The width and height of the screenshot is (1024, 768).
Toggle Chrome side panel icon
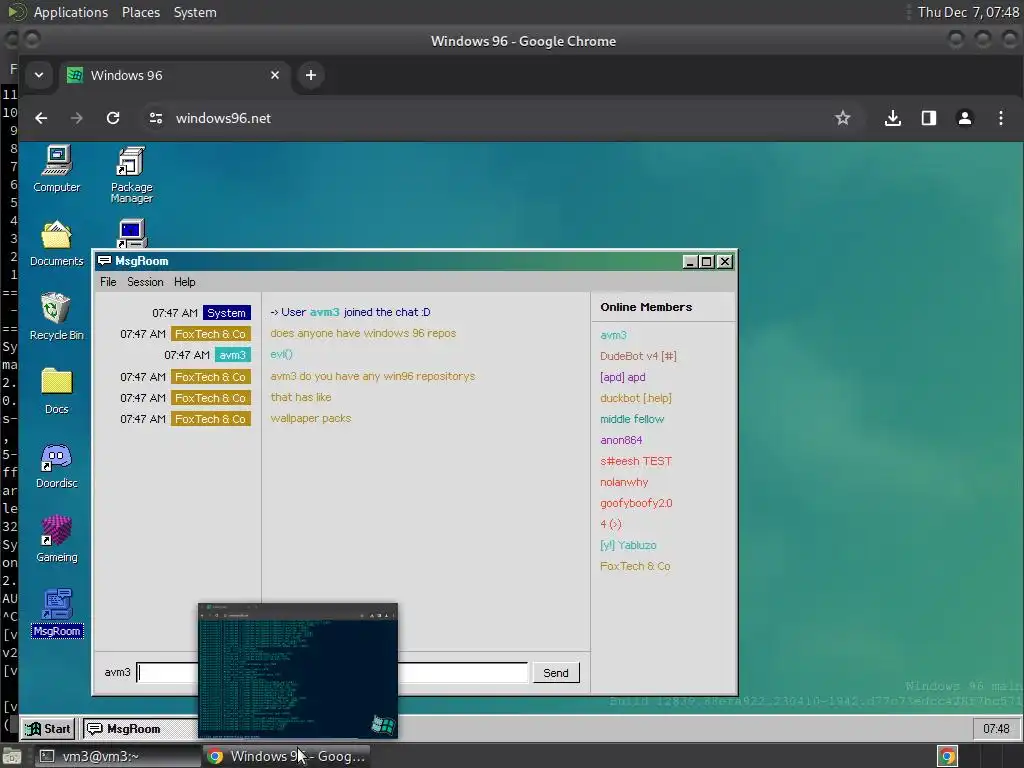tap(929, 118)
